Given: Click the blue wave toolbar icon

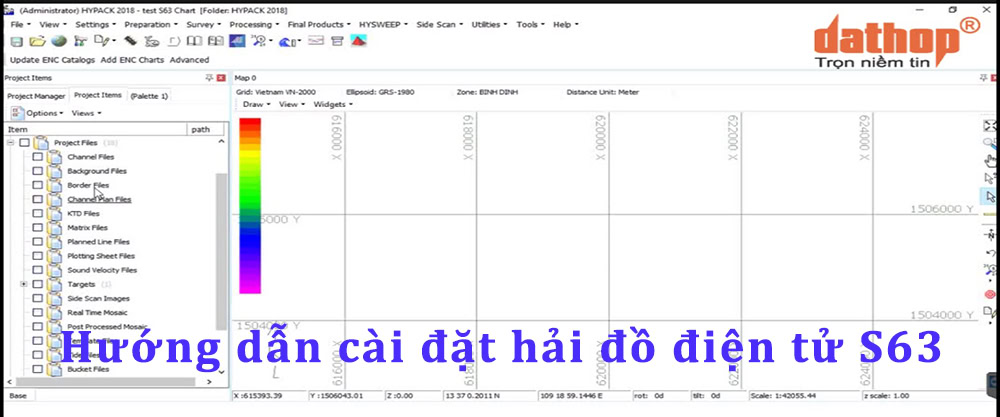Looking at the screenshot, I should pyautogui.click(x=287, y=41).
